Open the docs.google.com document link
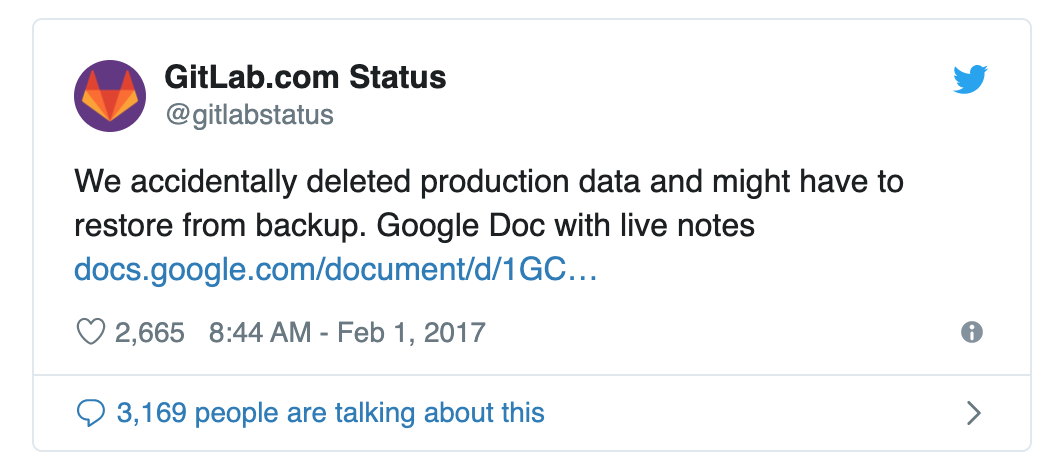 [335, 270]
